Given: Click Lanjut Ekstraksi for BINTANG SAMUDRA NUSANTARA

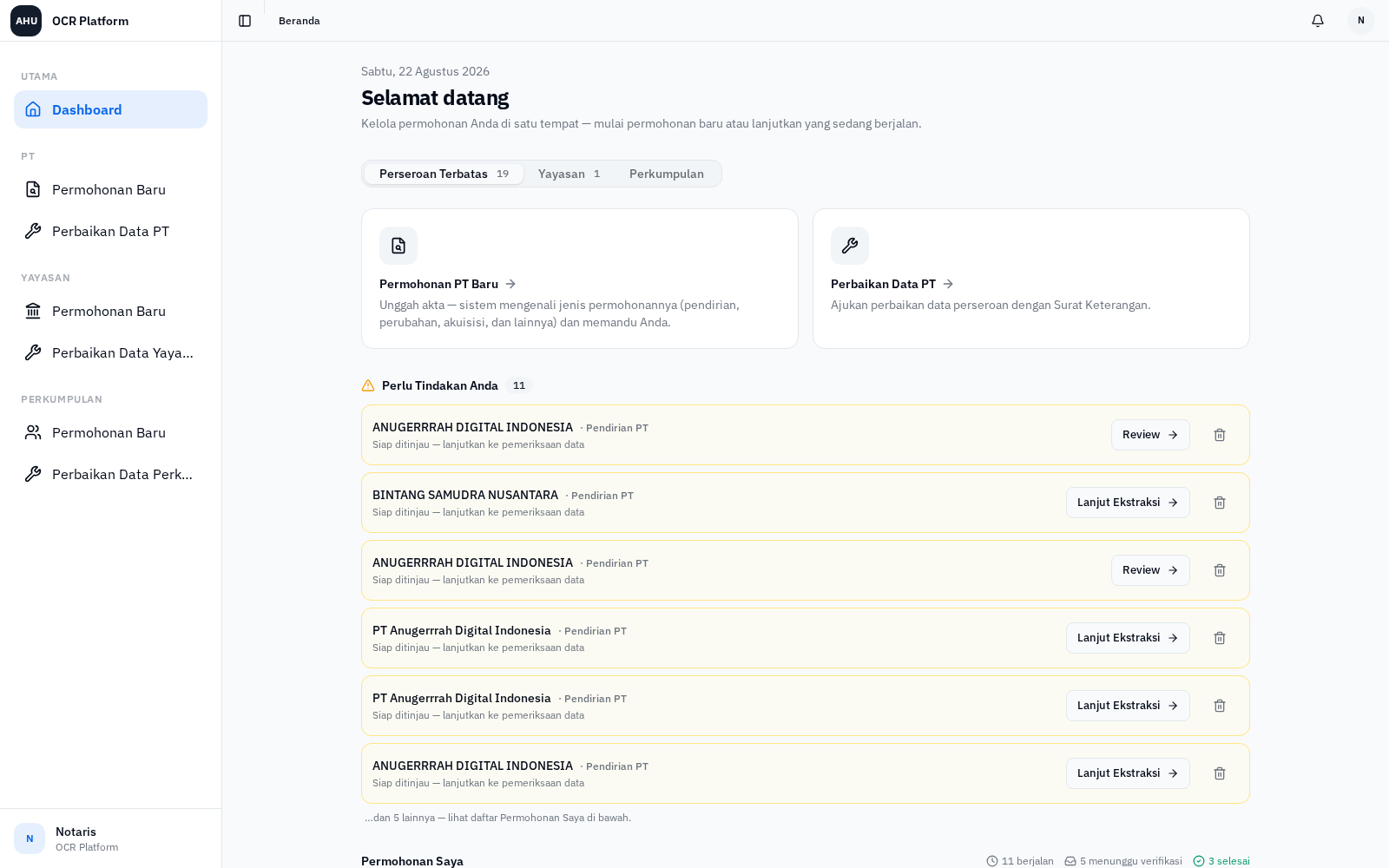Looking at the screenshot, I should pos(1128,503).
